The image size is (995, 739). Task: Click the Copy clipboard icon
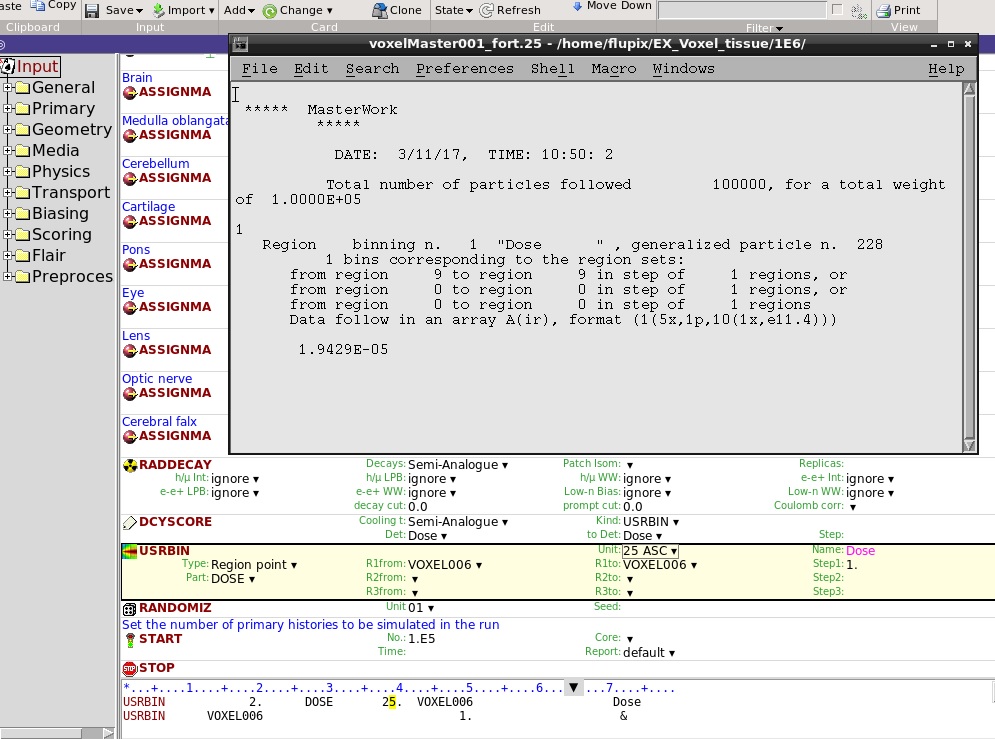tap(37, 5)
